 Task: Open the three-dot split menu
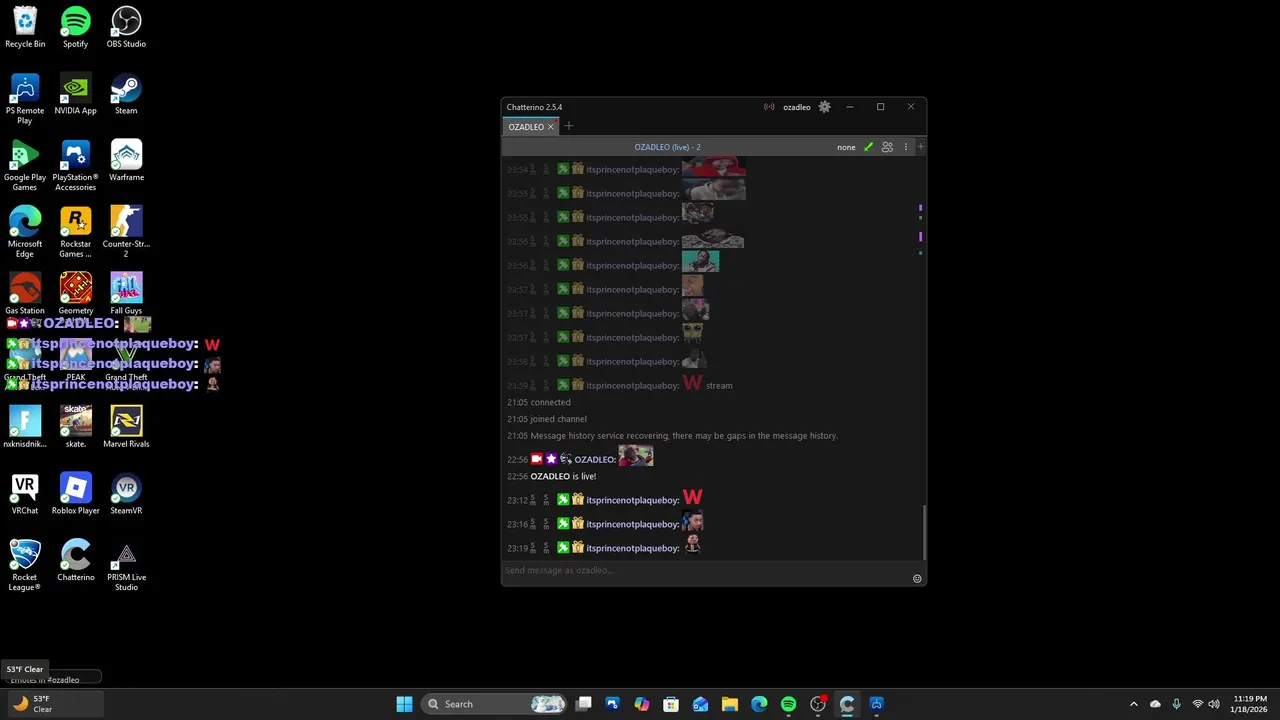[x=906, y=147]
